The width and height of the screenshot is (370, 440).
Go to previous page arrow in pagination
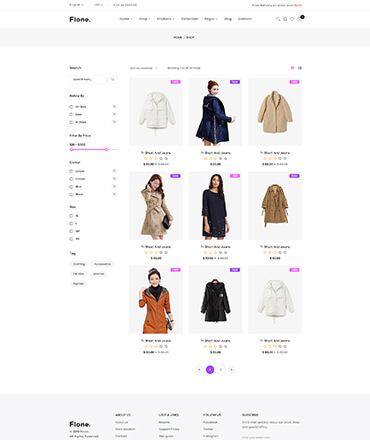point(199,369)
